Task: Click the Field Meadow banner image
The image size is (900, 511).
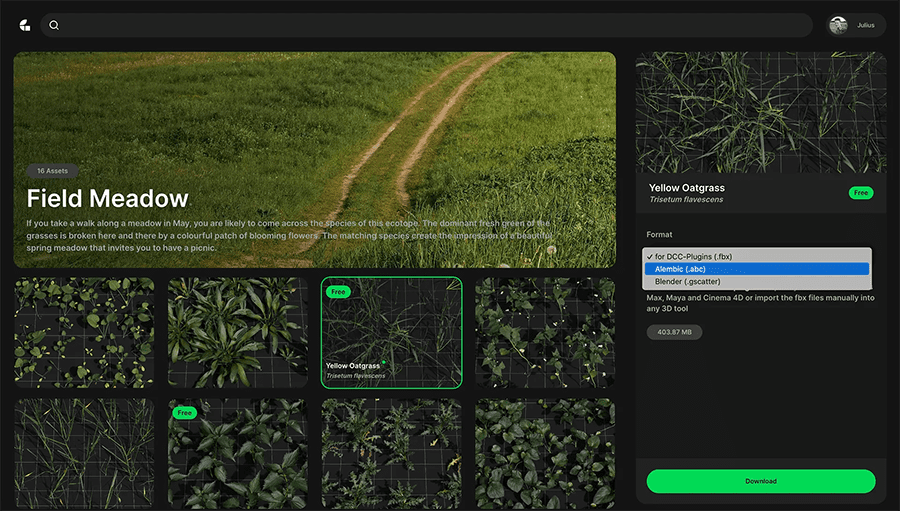Action: coord(315,160)
